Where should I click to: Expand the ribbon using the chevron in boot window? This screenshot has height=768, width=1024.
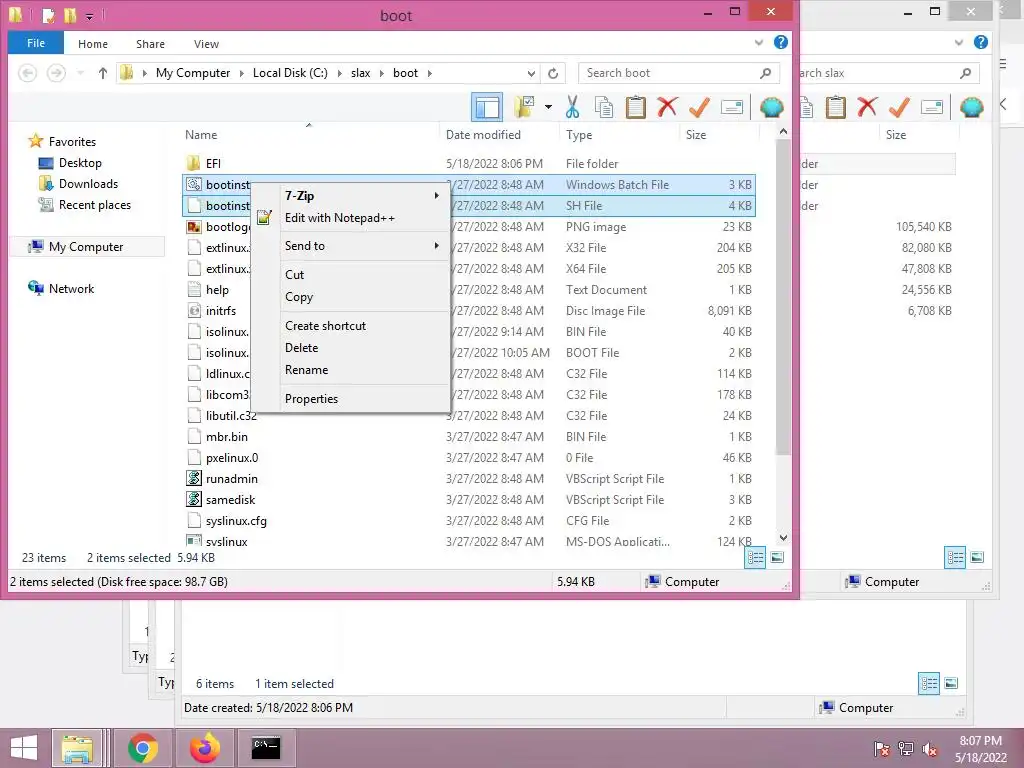758,43
